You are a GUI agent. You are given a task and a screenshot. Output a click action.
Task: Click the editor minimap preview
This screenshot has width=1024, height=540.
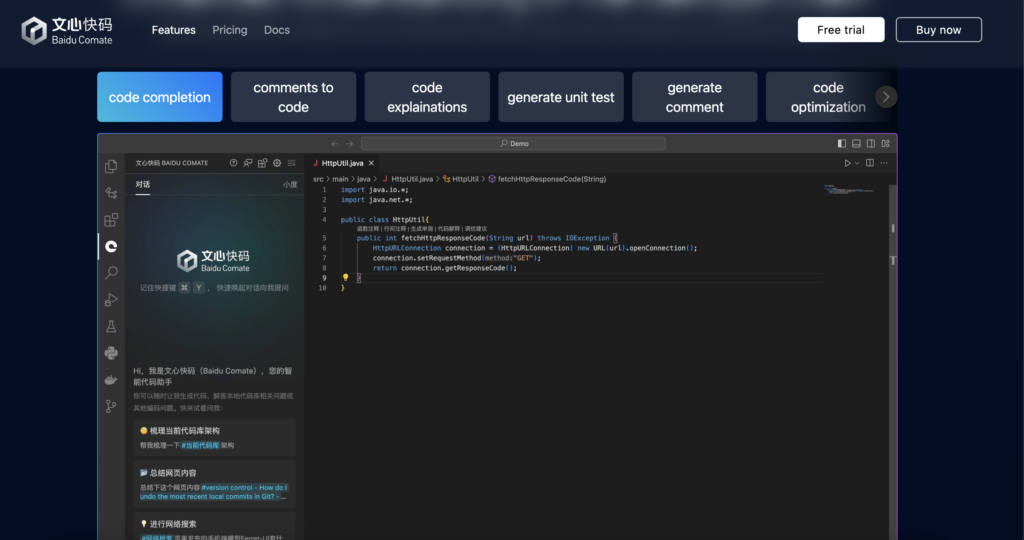click(x=849, y=190)
